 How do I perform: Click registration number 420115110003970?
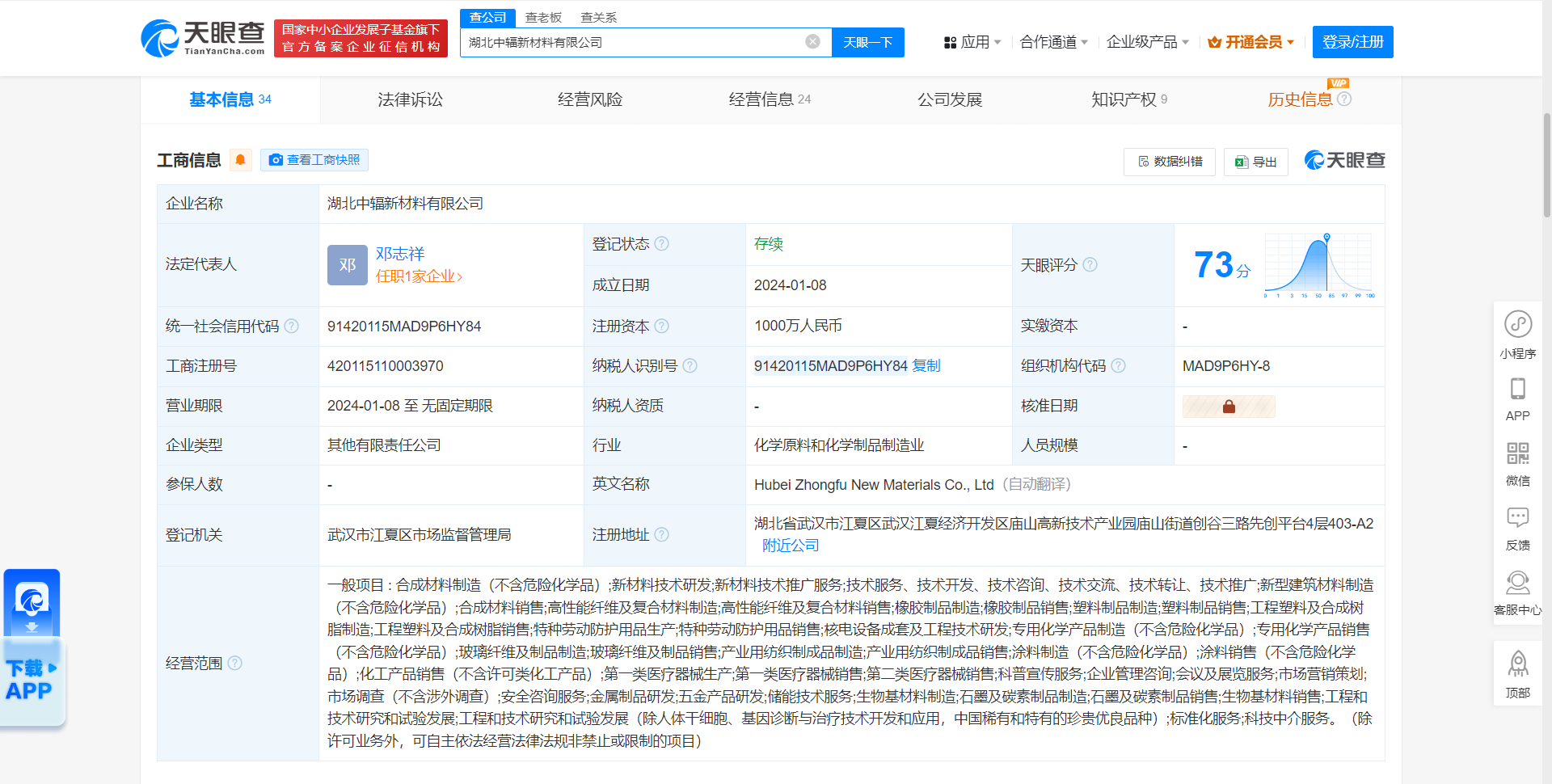click(386, 366)
